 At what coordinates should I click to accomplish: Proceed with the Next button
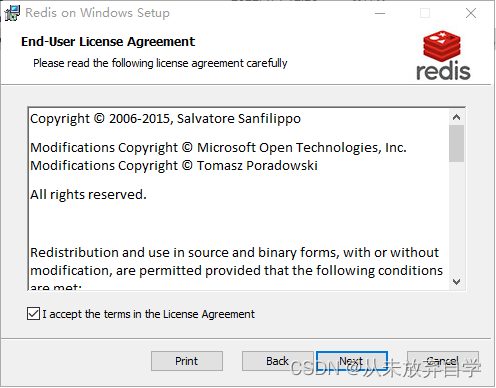coord(352,361)
